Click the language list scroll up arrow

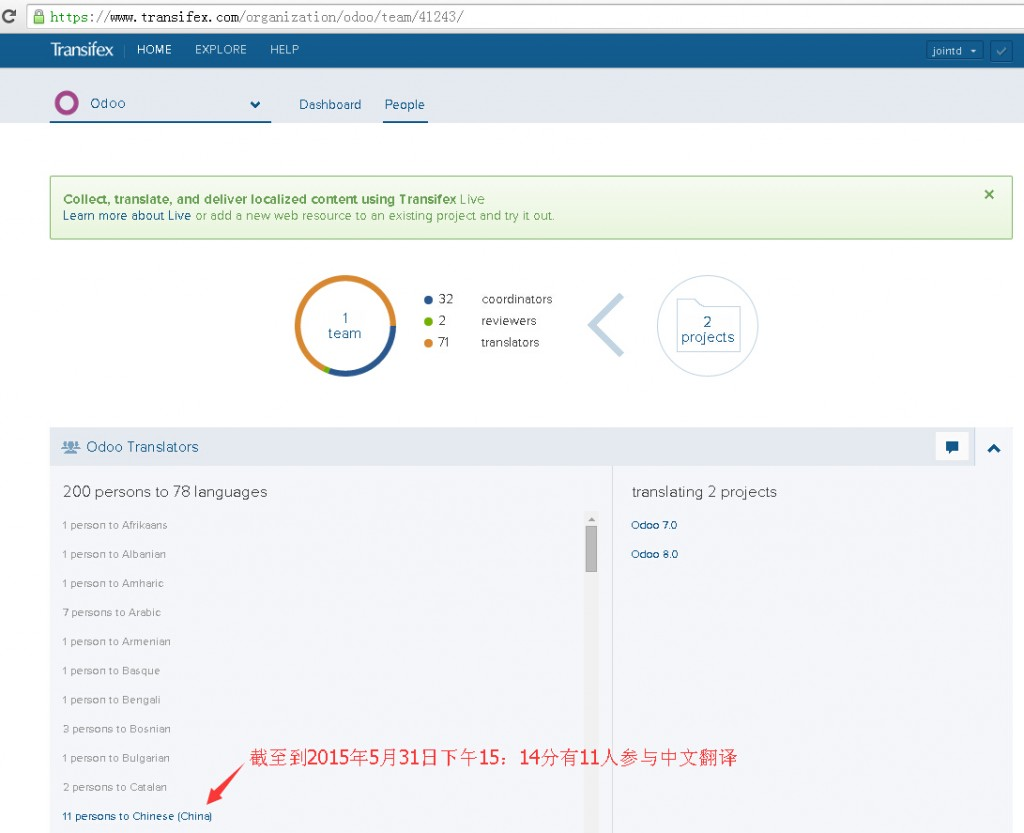591,519
